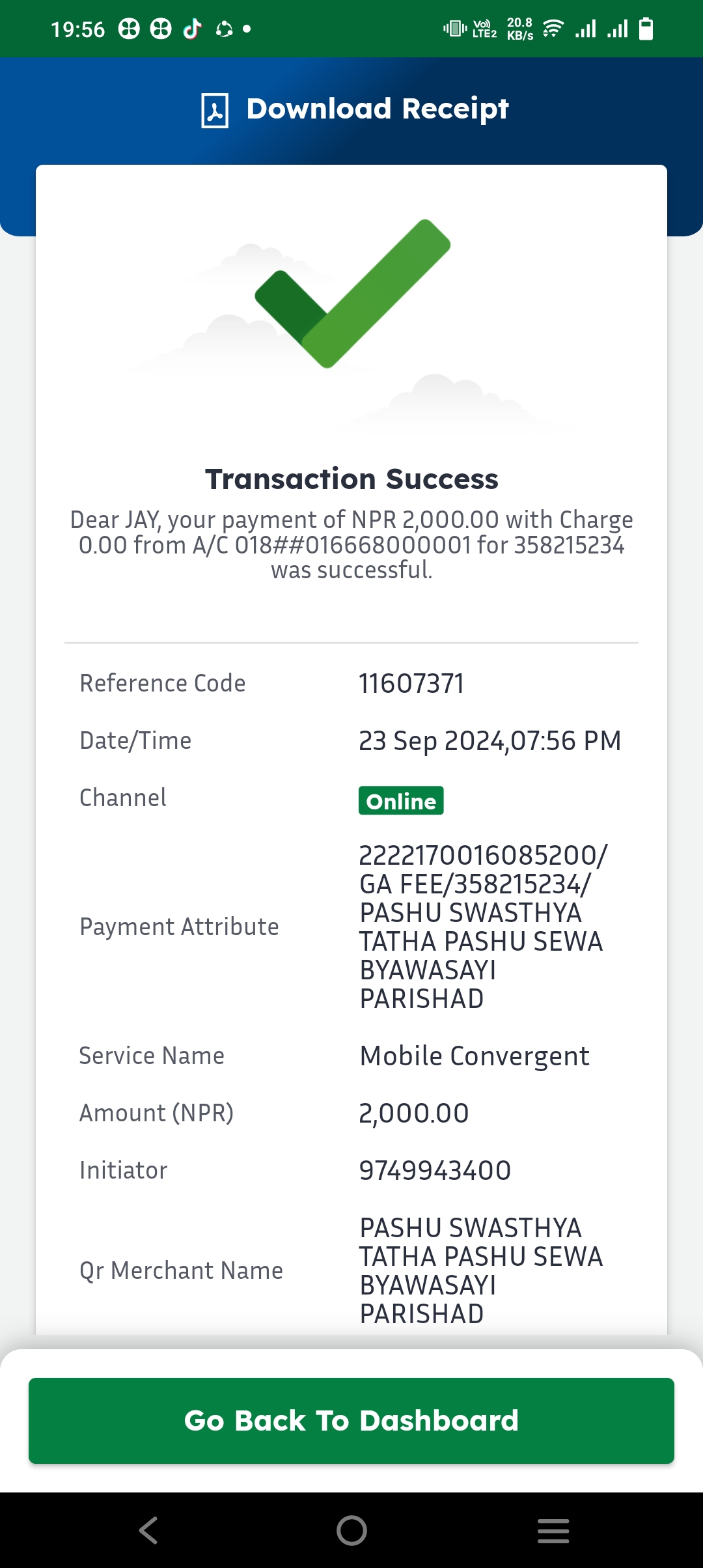The width and height of the screenshot is (703, 1568).
Task: Click Download Receipt text
Action: (x=378, y=109)
